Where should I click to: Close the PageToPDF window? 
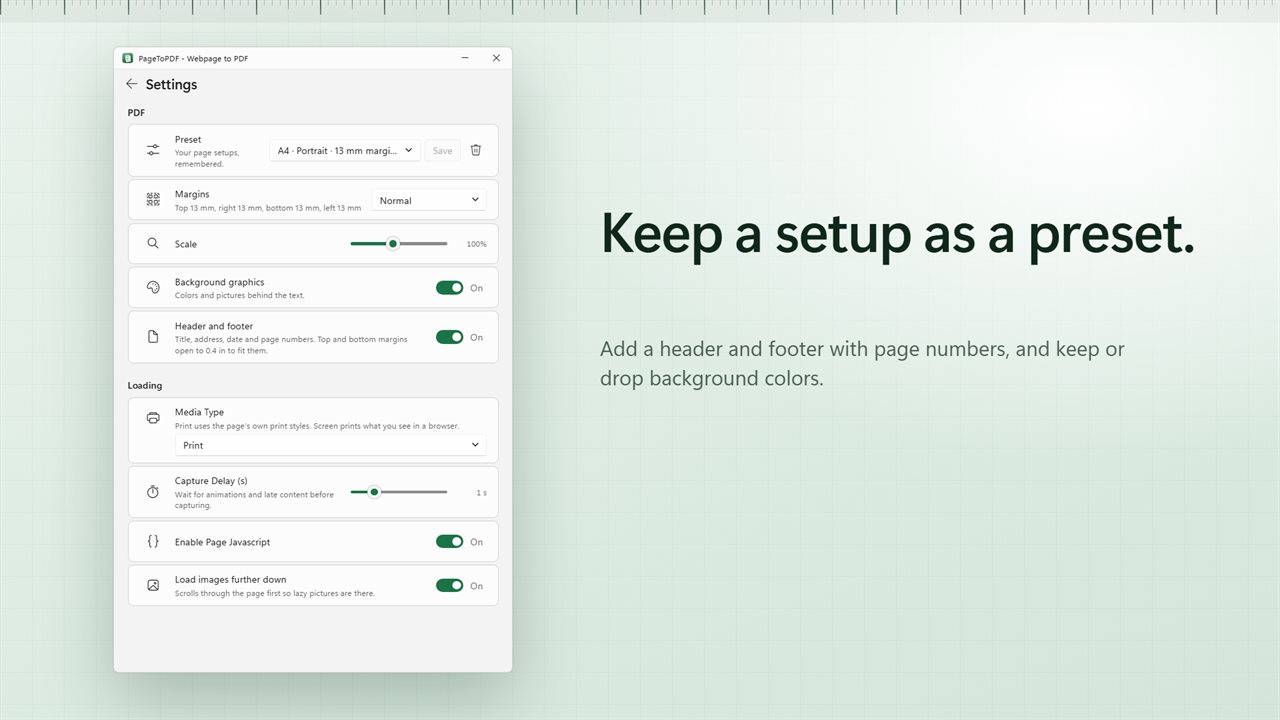496,58
